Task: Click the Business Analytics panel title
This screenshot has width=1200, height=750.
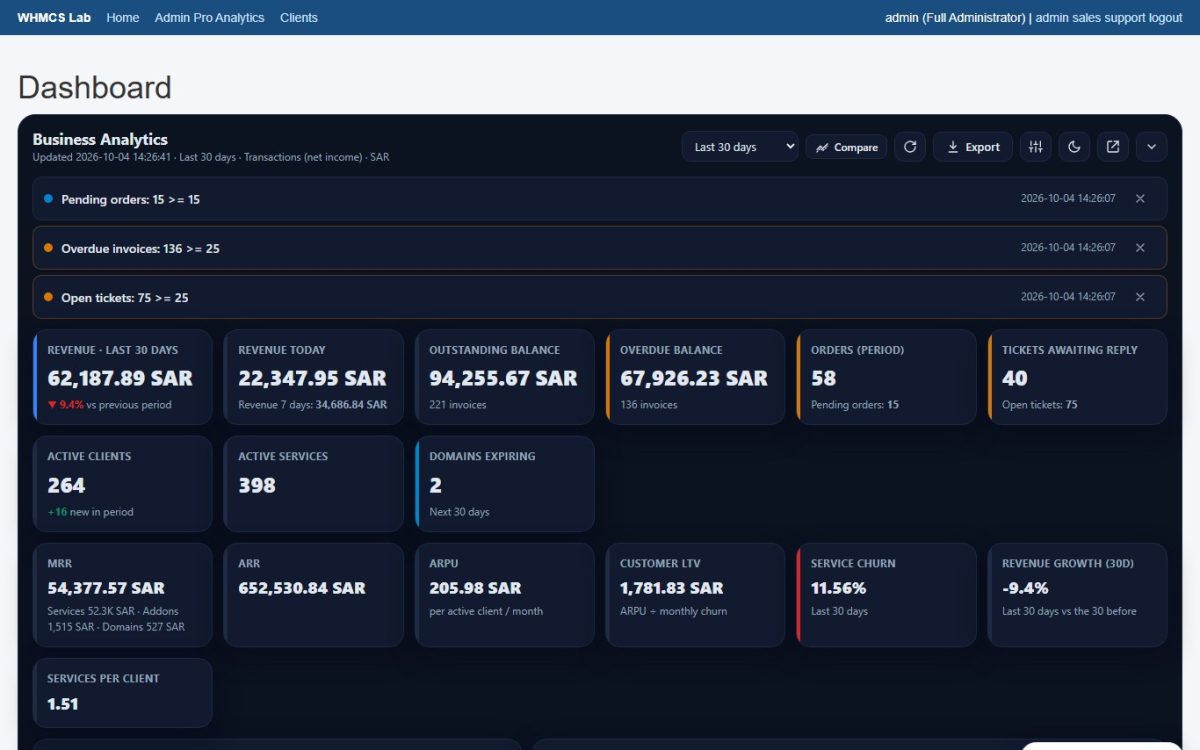Action: click(x=100, y=139)
